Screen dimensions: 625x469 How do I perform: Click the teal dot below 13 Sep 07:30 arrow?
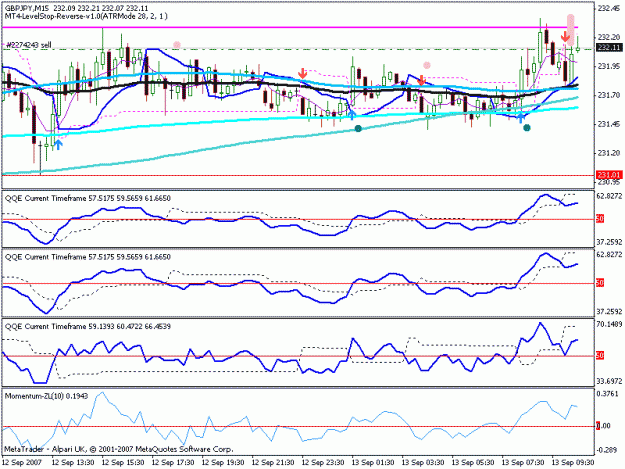527,128
